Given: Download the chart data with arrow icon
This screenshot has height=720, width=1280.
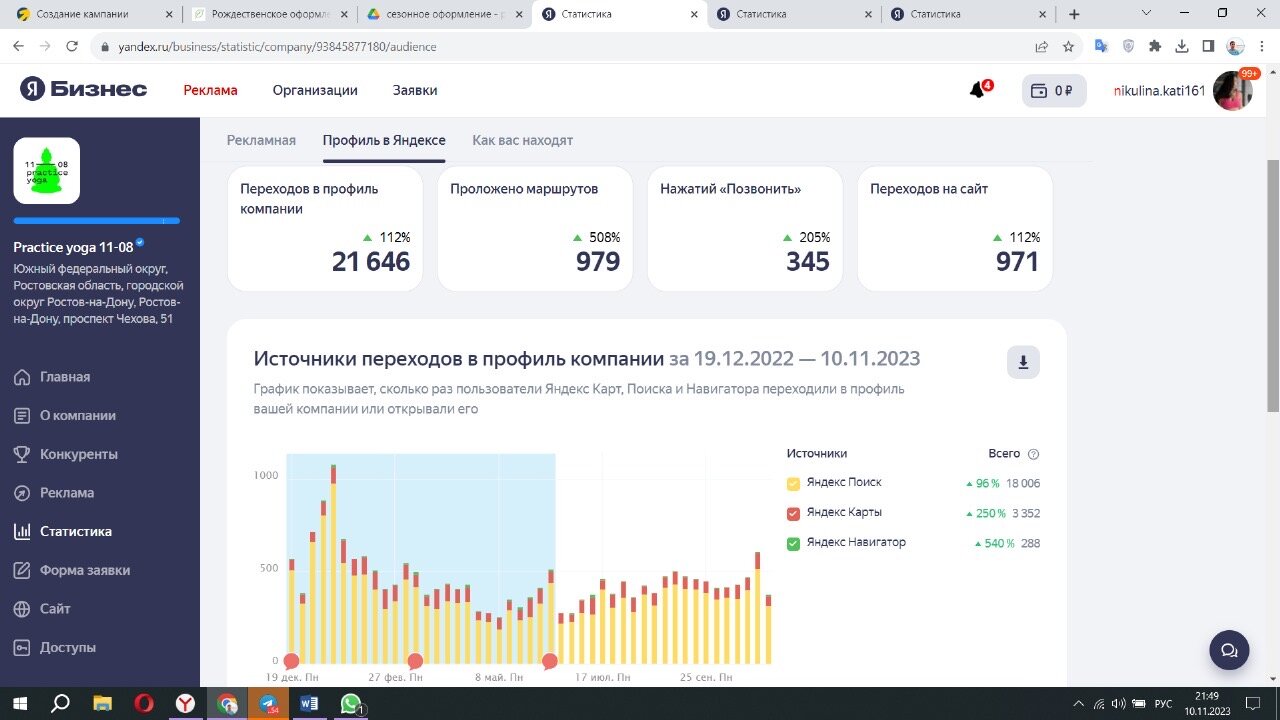Looking at the screenshot, I should 1023,362.
